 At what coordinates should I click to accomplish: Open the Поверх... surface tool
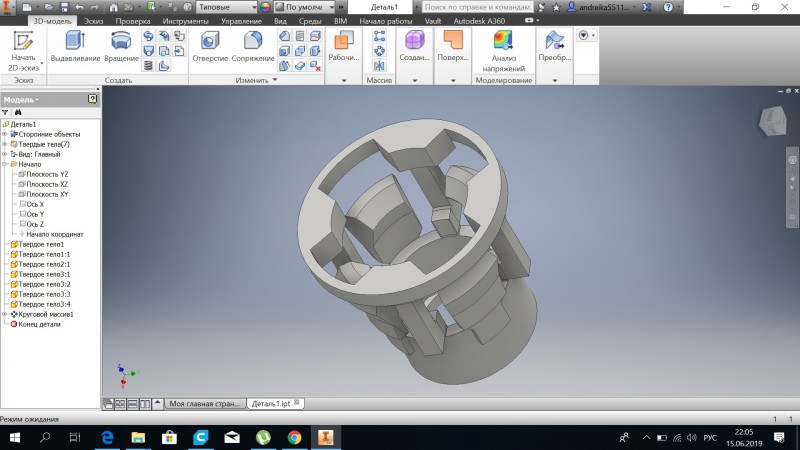(453, 46)
